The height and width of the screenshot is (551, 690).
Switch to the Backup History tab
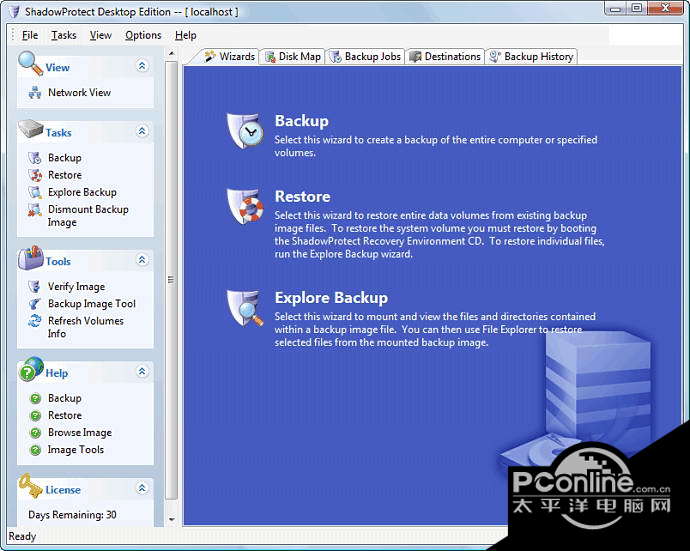coord(531,57)
